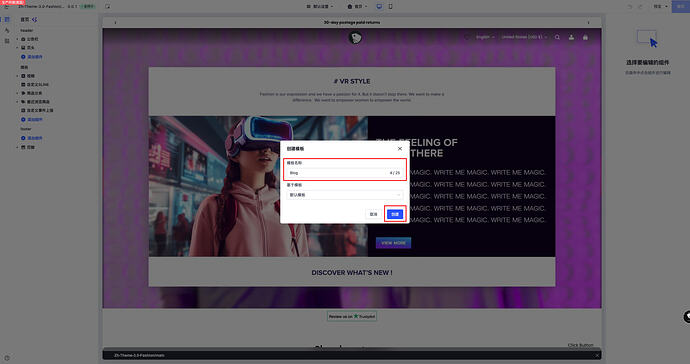Click the VR headset woman image
The height and width of the screenshot is (364, 690).
[x=258, y=186]
